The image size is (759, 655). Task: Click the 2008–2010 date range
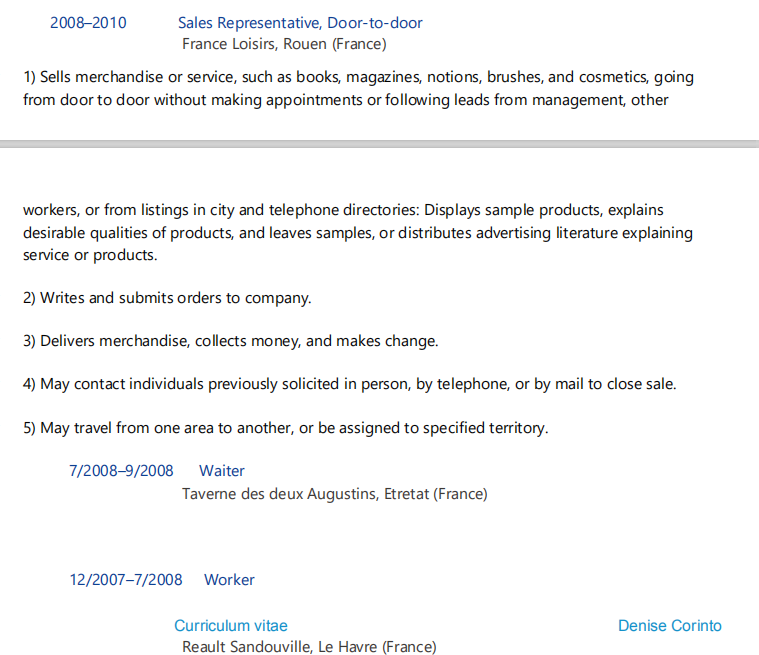[88, 23]
